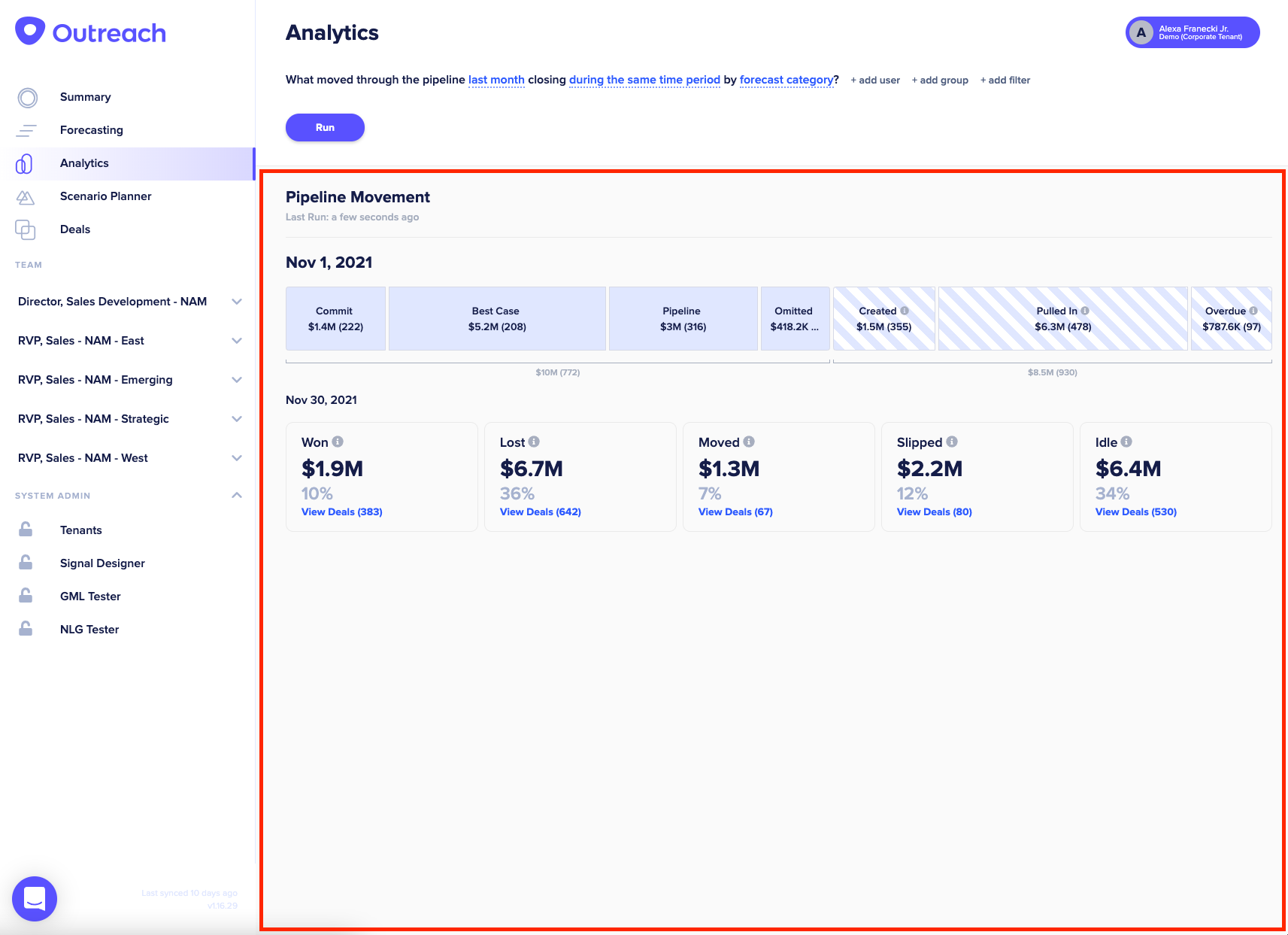
Task: Open NLG Tester
Action: tap(89, 630)
